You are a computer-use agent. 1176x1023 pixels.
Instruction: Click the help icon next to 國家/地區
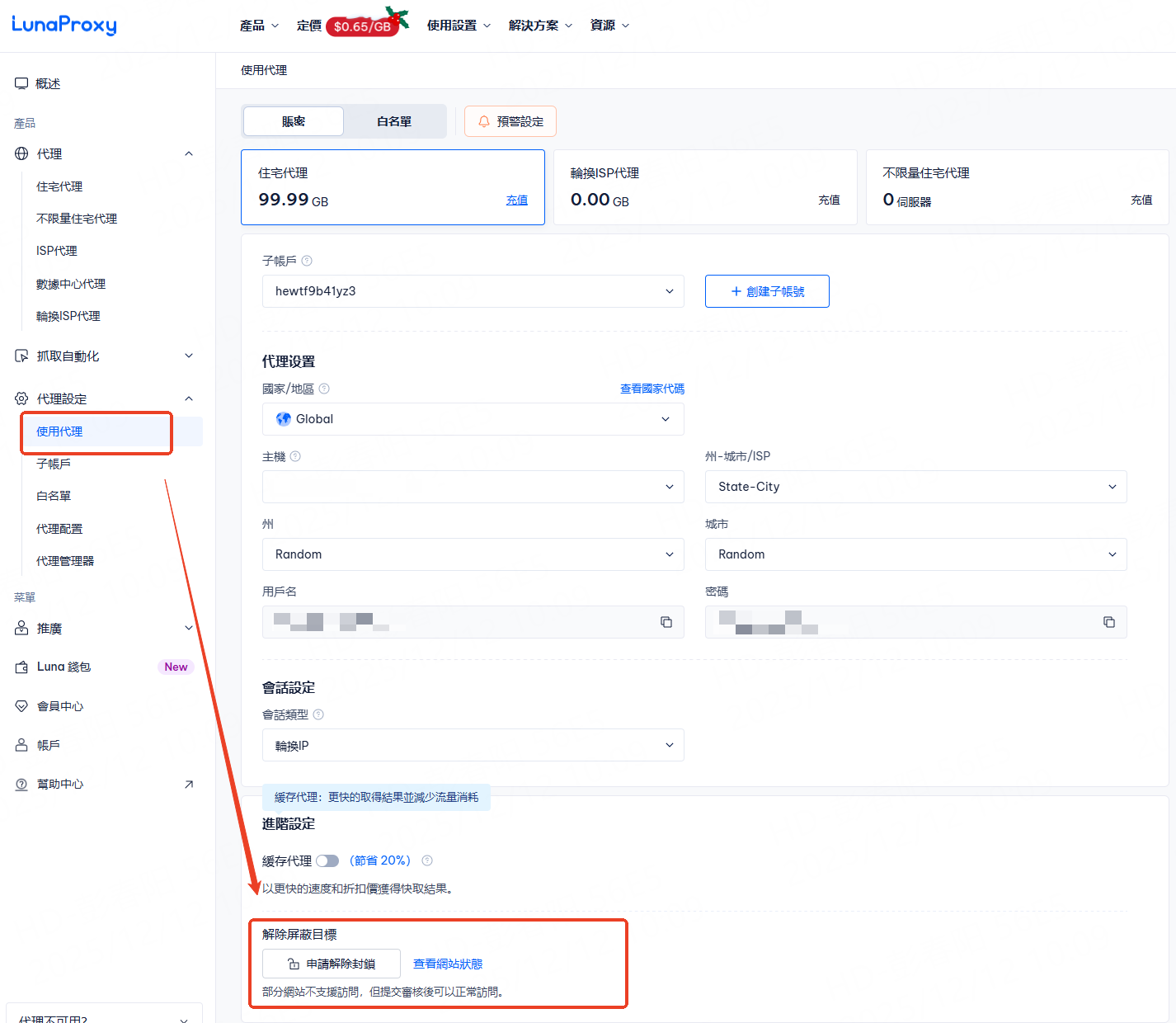pyautogui.click(x=324, y=389)
